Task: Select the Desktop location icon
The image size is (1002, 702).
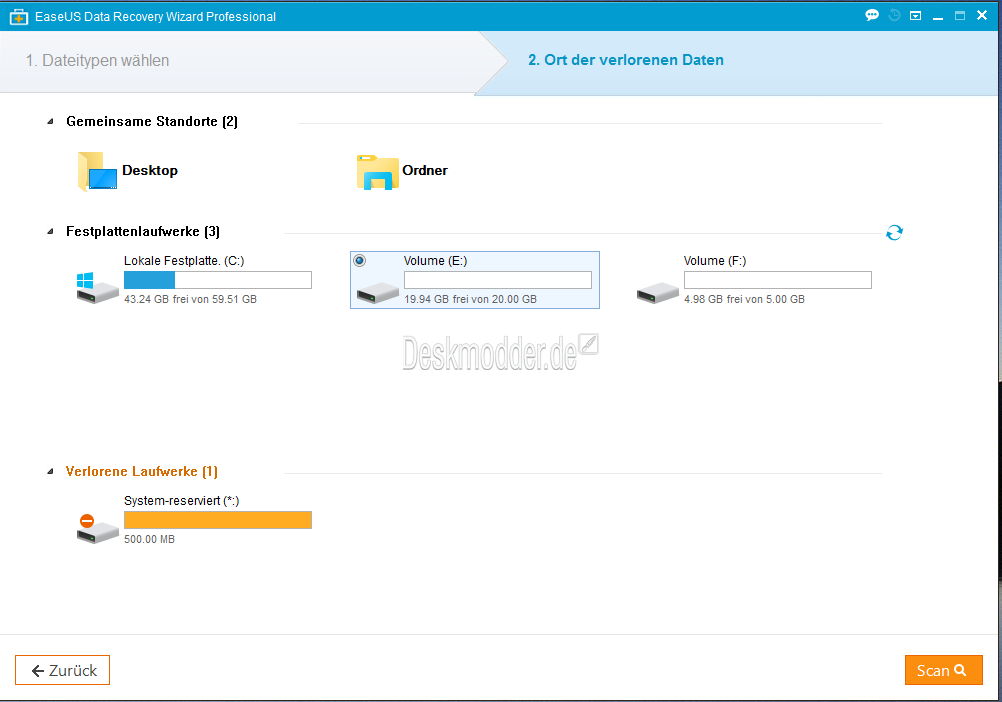Action: coord(97,171)
